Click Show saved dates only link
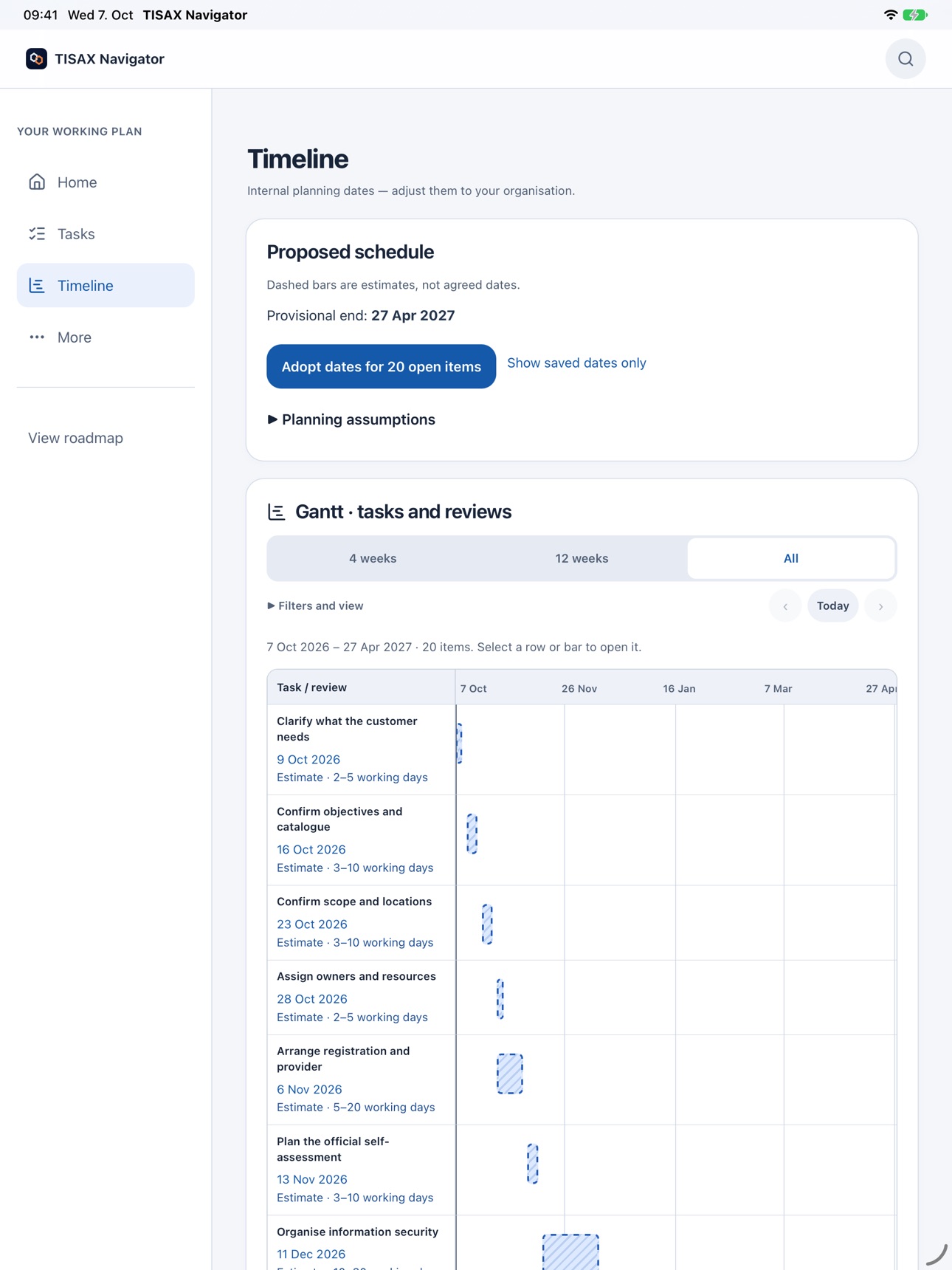The width and height of the screenshot is (952, 1270). click(x=576, y=363)
